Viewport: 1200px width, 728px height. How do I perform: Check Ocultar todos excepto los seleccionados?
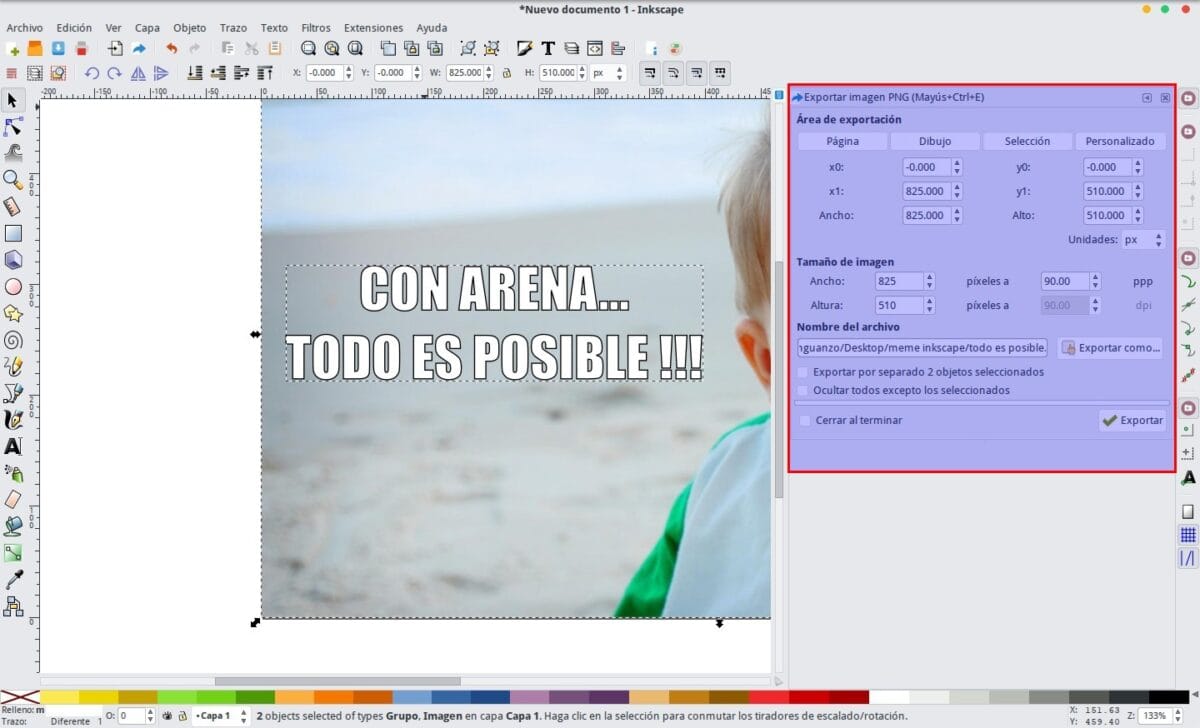(x=803, y=390)
